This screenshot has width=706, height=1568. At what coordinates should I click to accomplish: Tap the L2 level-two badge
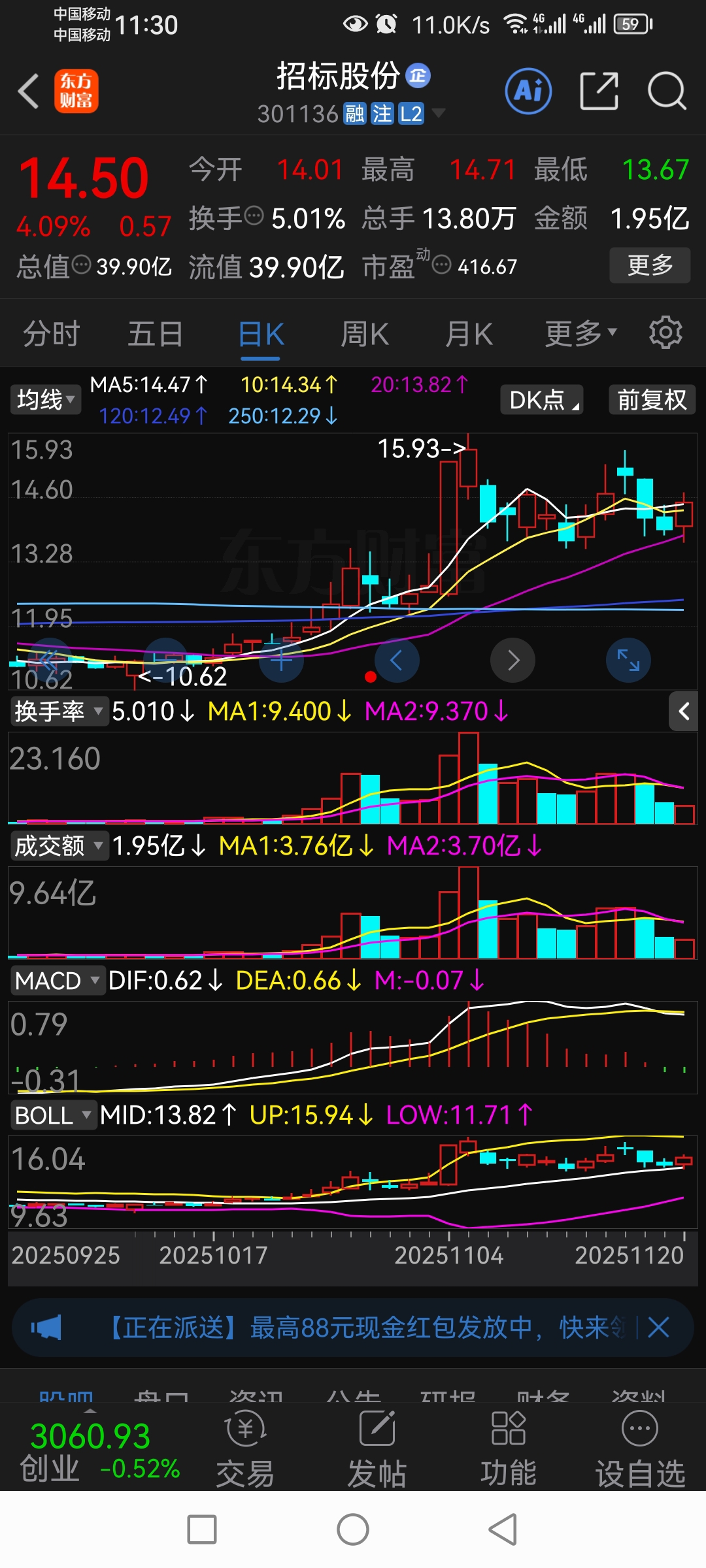(x=411, y=114)
